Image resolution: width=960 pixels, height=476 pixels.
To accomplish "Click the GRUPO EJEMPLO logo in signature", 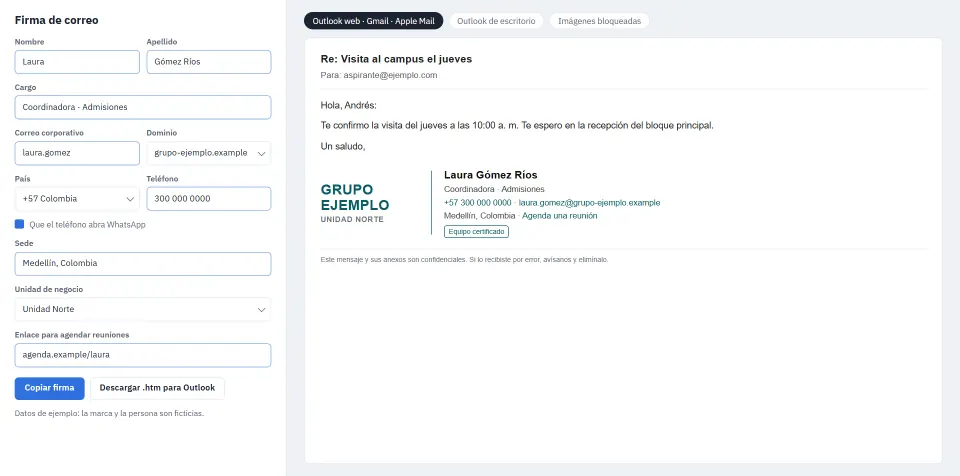I will [x=355, y=197].
